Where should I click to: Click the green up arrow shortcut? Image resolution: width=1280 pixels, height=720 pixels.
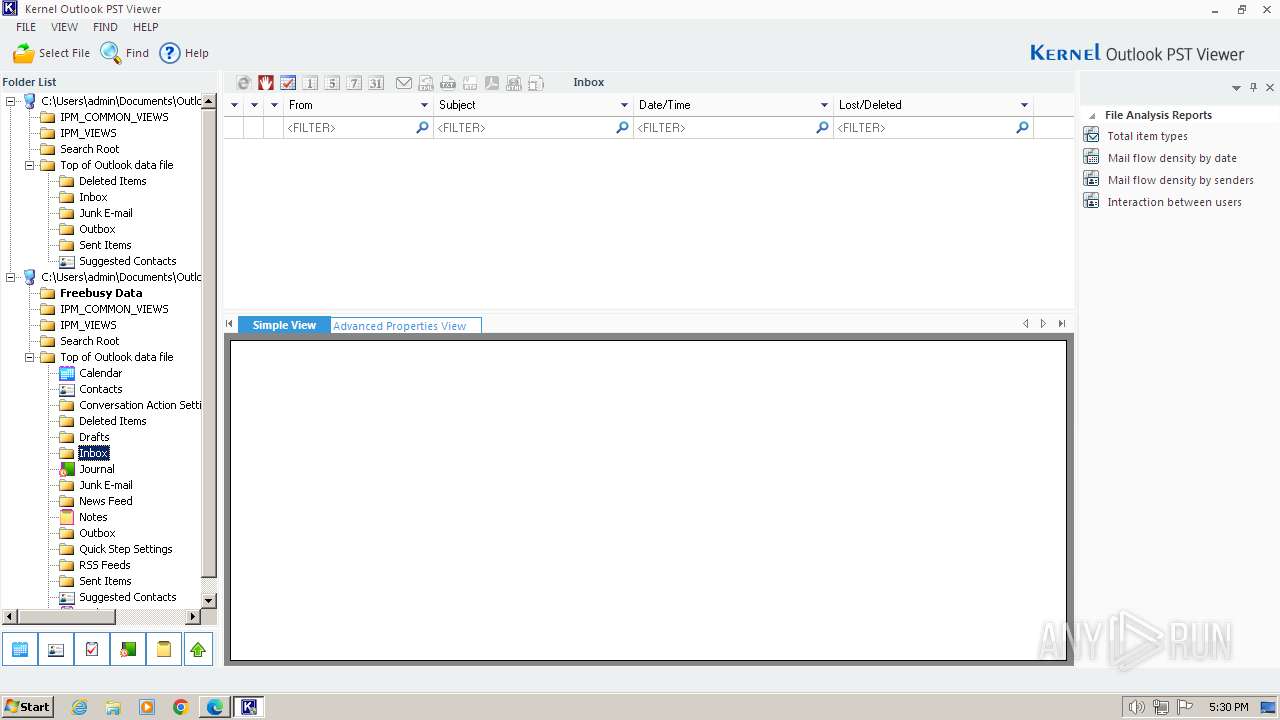click(x=198, y=650)
